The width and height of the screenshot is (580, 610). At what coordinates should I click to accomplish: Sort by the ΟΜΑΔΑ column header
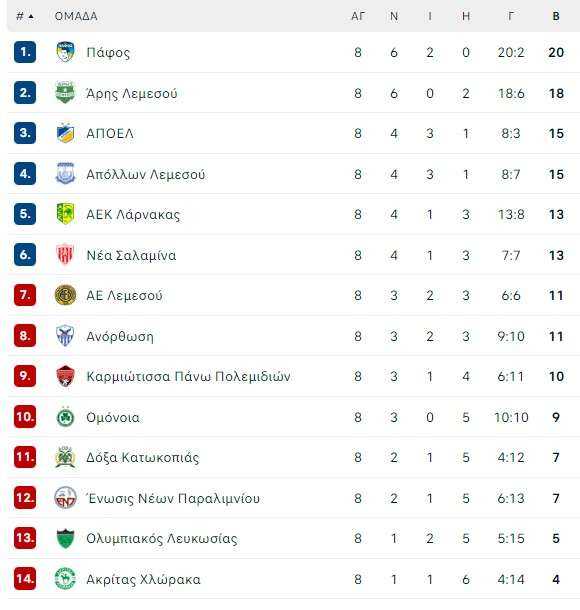[x=76, y=16]
